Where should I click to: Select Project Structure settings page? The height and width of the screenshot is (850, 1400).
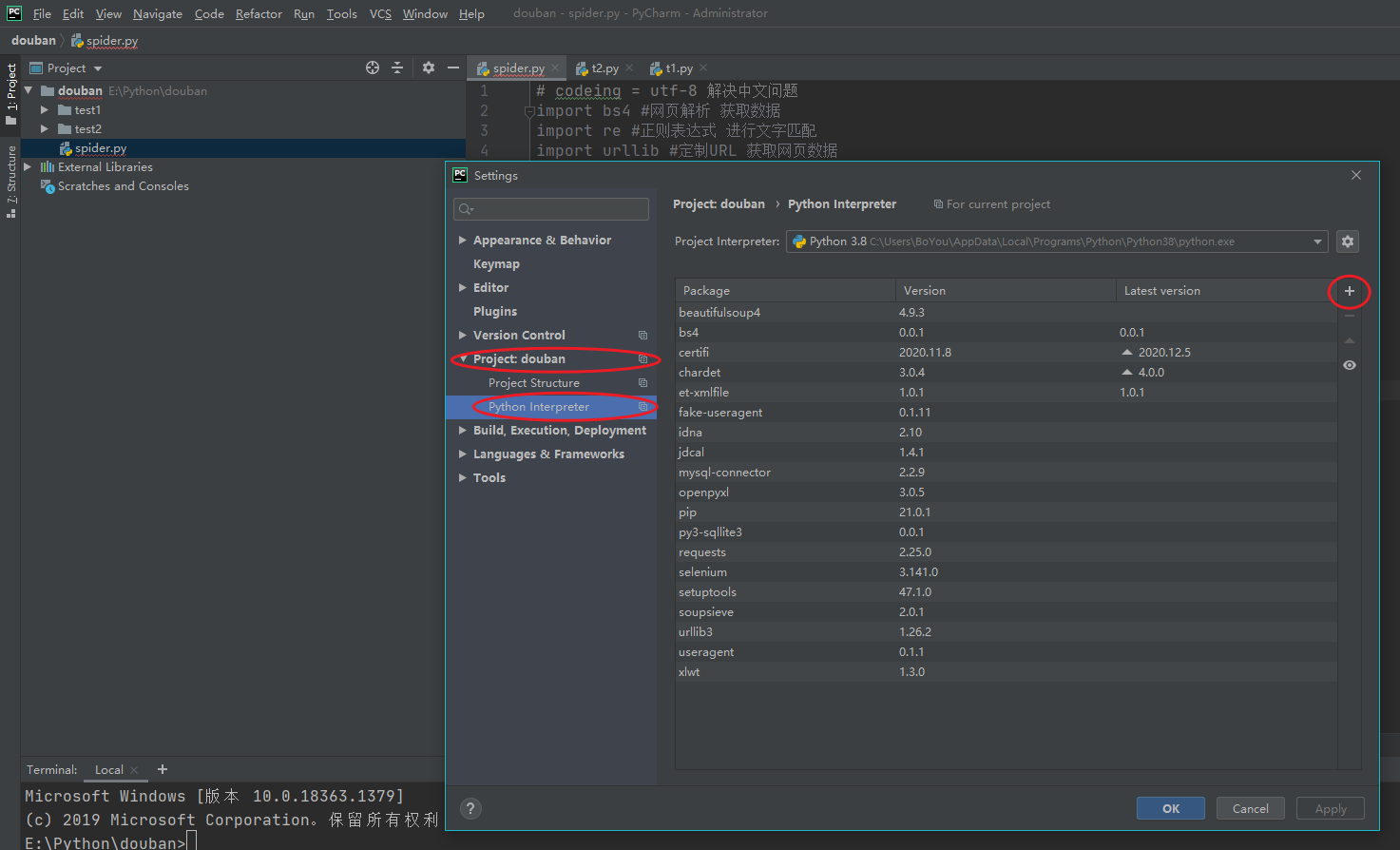click(x=533, y=383)
